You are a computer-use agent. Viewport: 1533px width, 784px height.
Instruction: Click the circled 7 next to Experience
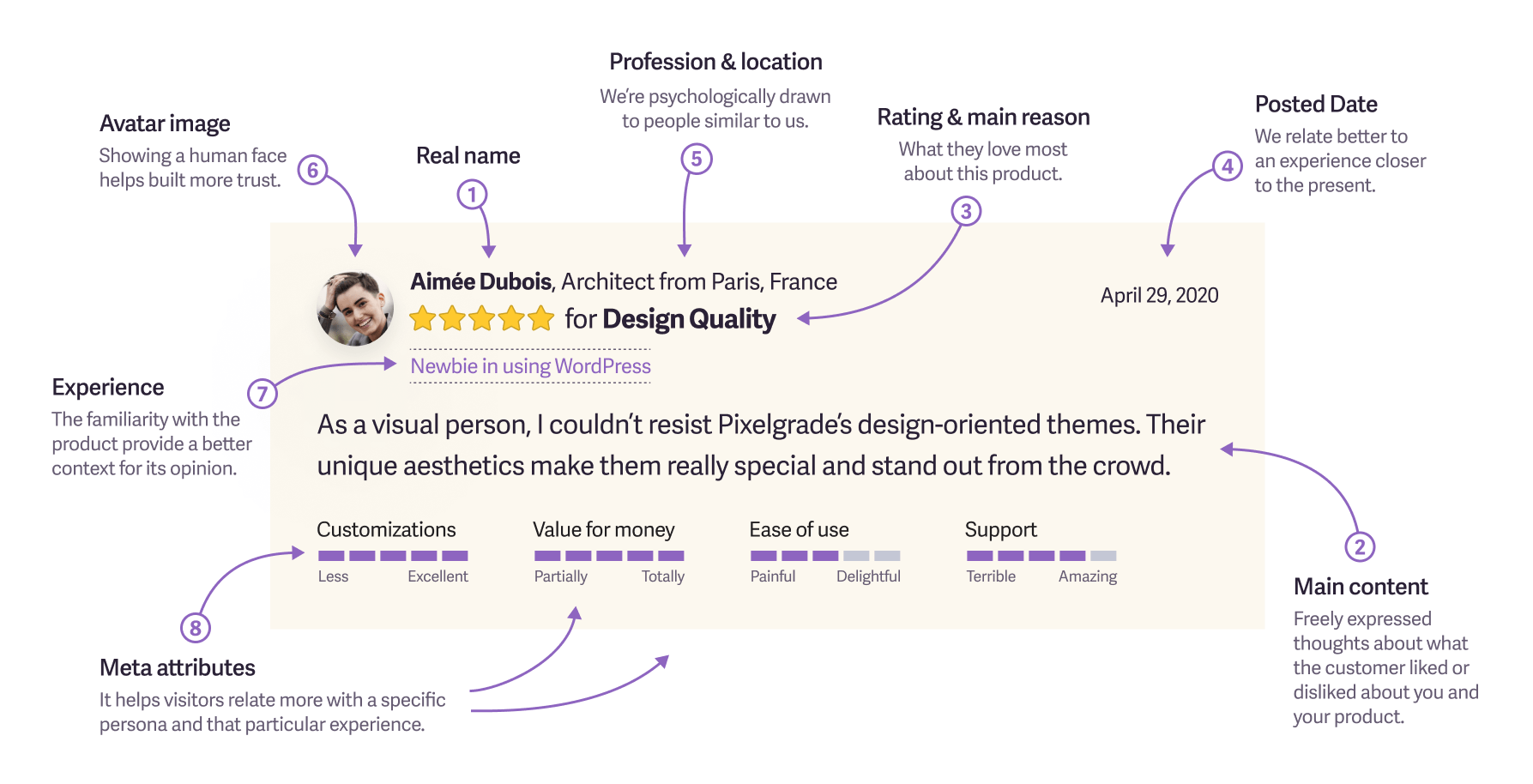[x=263, y=394]
